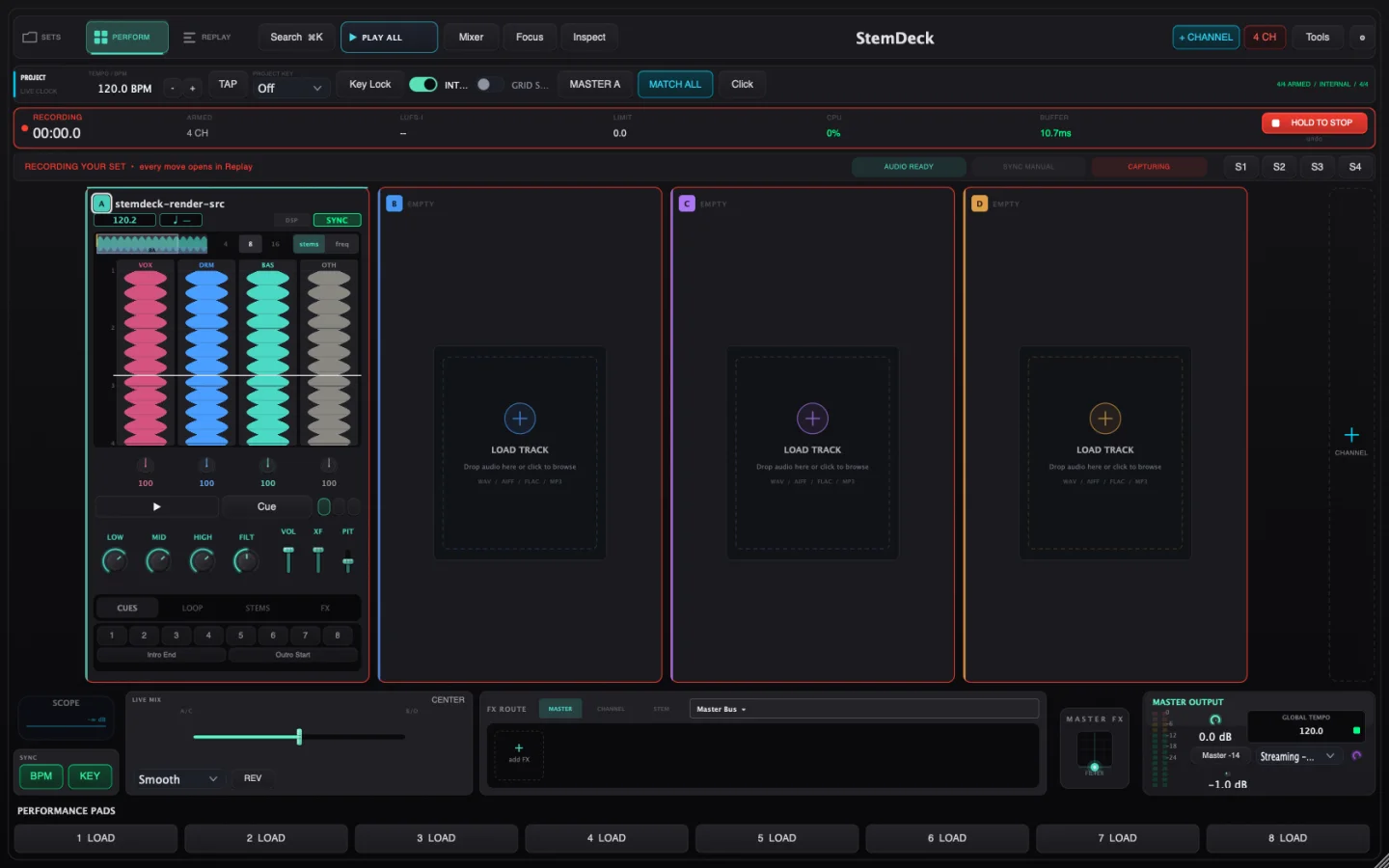Viewport: 1389px width, 868px height.
Task: Open Search with the ⌘K button
Action: point(296,38)
